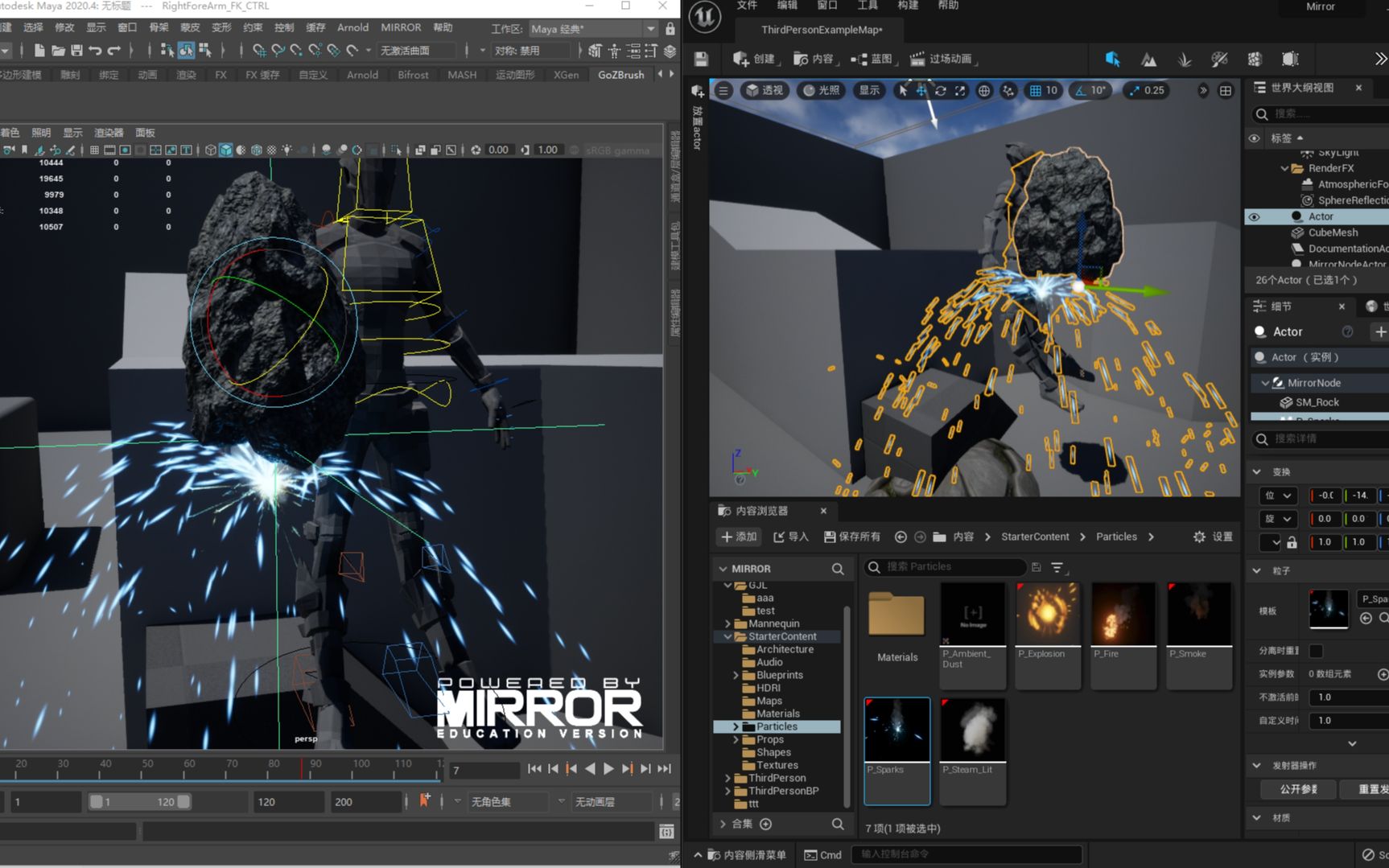Image resolution: width=1389 pixels, height=868 pixels.
Task: Open Unreal 文件 file menu
Action: 747,6
